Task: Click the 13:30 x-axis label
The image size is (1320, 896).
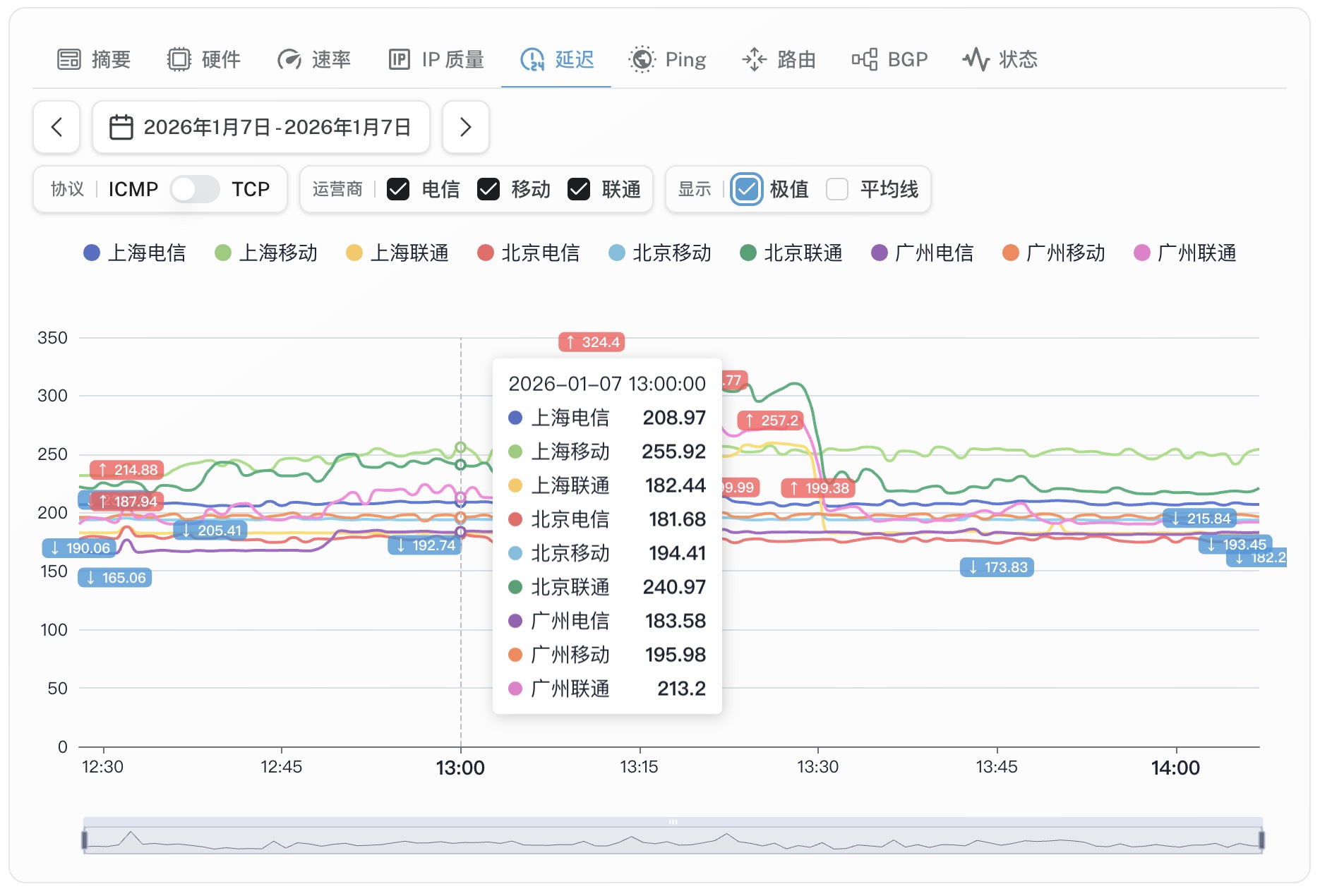Action: tap(818, 767)
